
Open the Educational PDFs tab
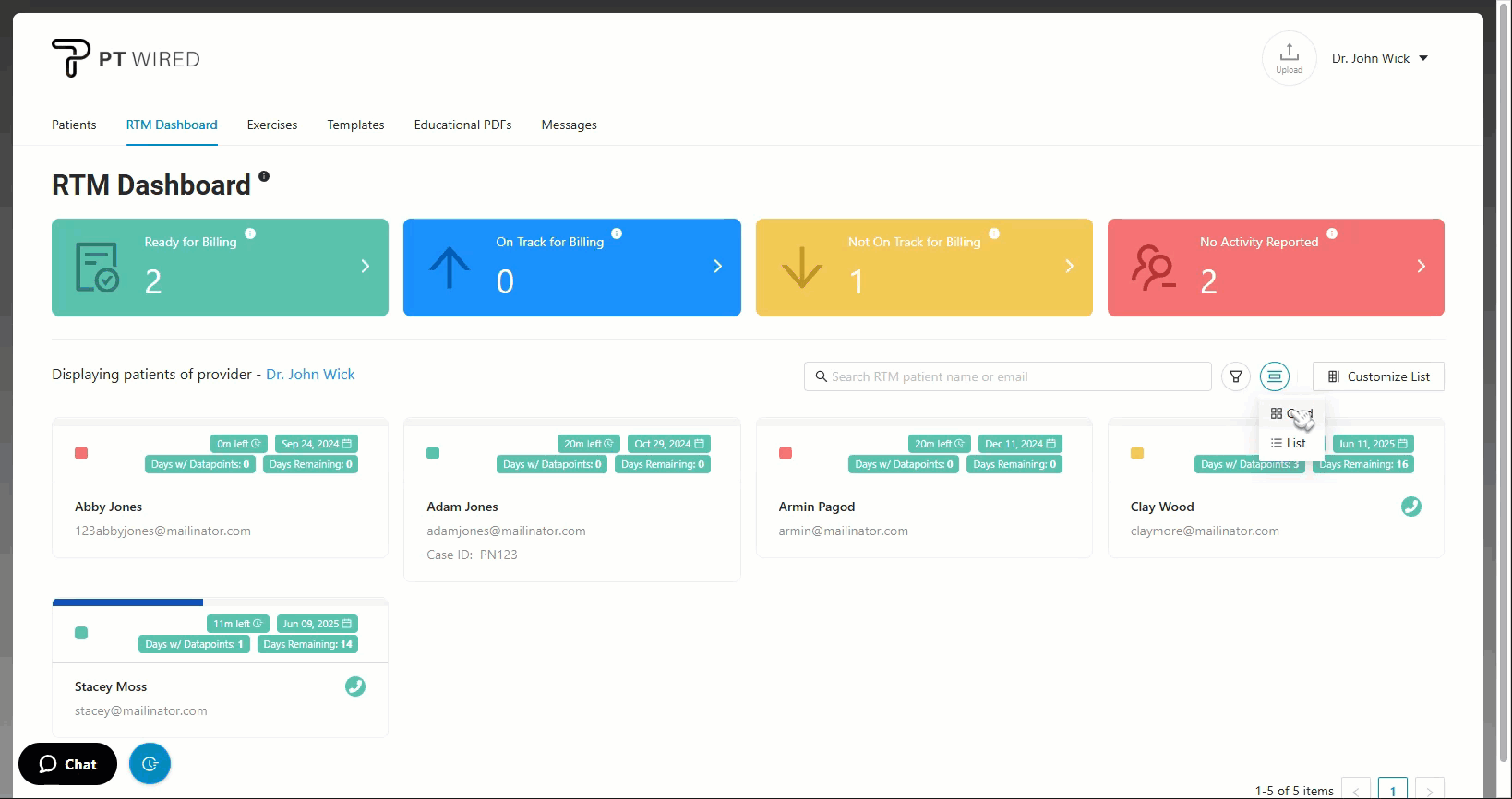[x=462, y=125]
